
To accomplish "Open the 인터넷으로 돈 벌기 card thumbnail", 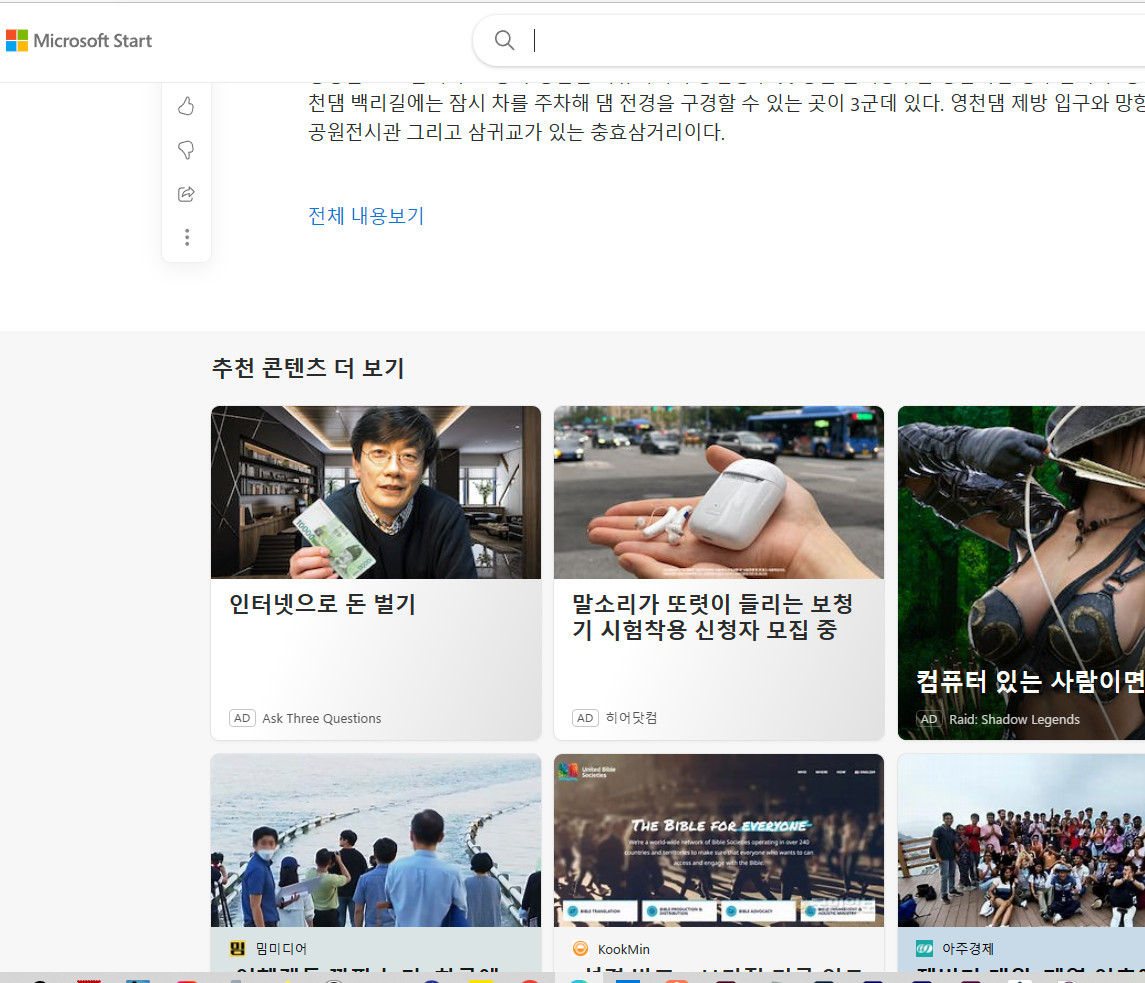I will [x=376, y=492].
